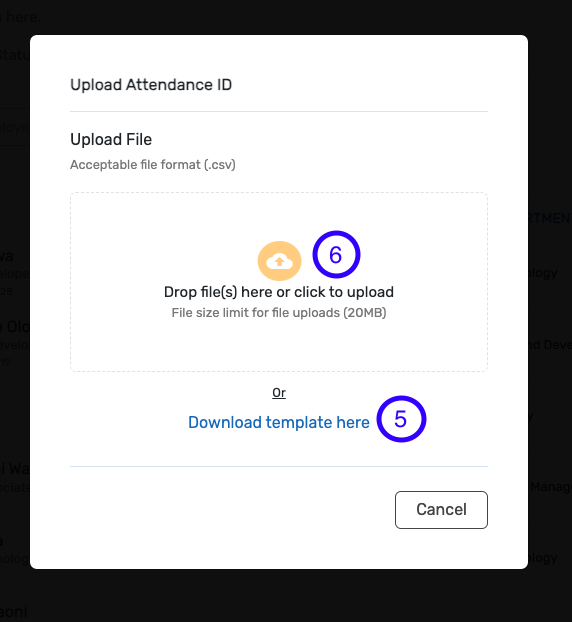
Task: Click 'Drop file(s) here or click to upload' text
Action: point(278,292)
